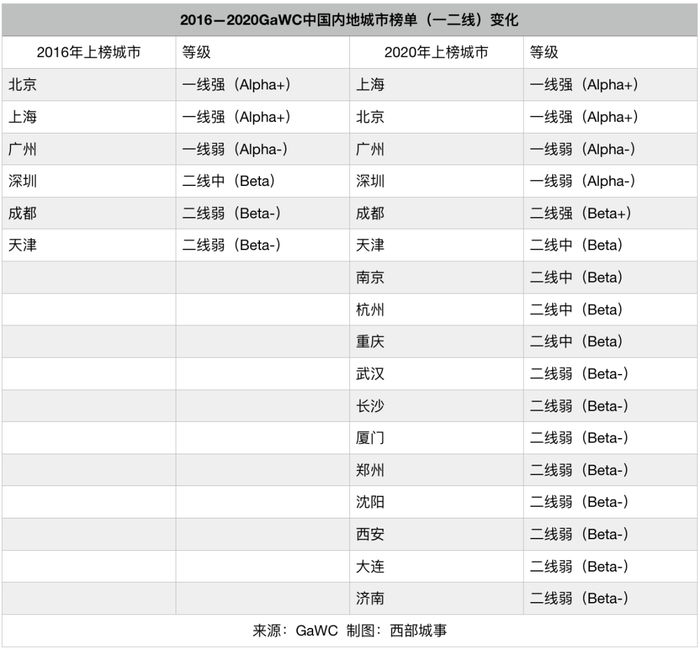Image resolution: width=700 pixels, height=650 pixels.
Task: Click 二线弱（Beta-）next to 沈阳
Action: [x=579, y=502]
